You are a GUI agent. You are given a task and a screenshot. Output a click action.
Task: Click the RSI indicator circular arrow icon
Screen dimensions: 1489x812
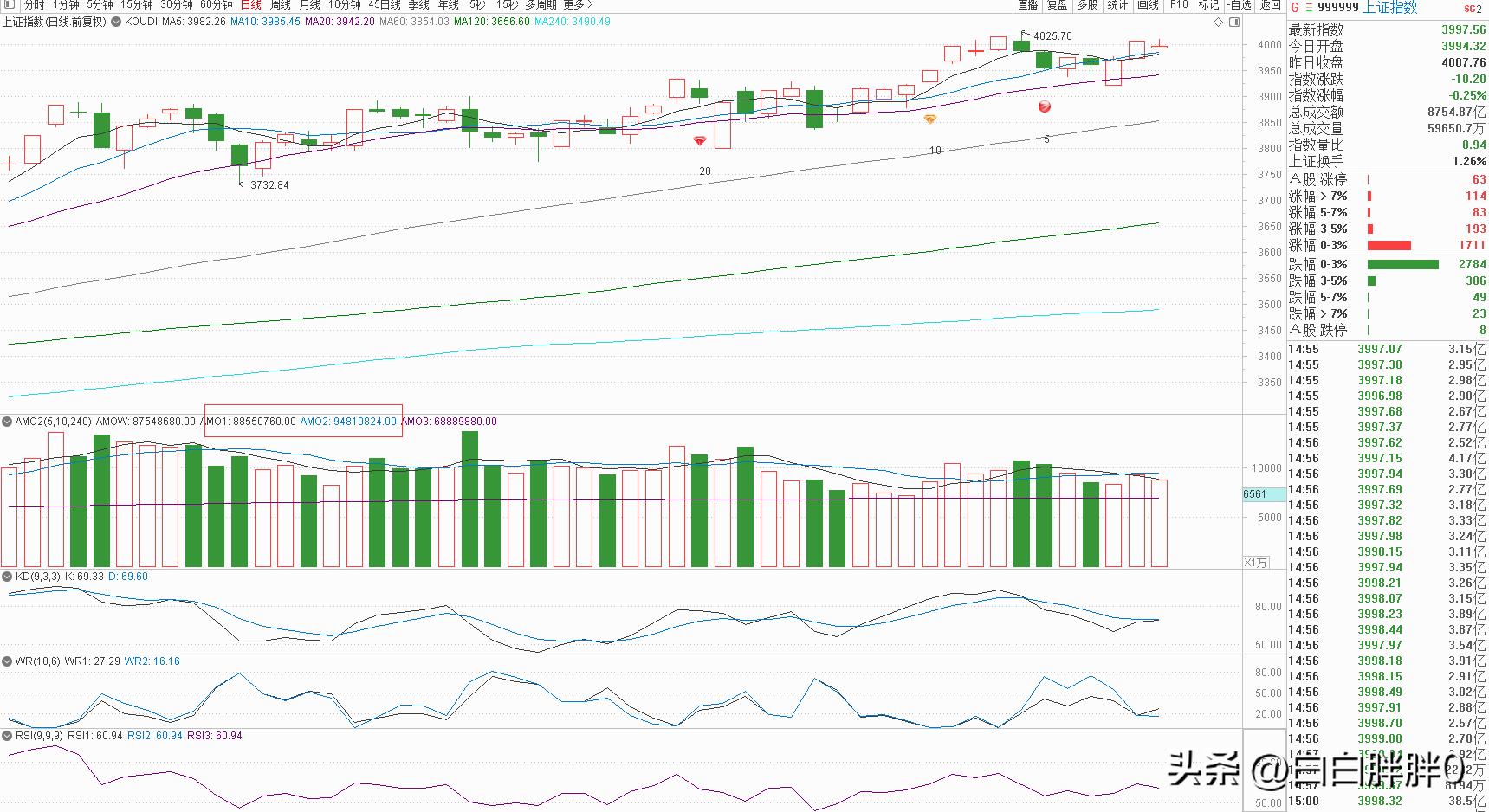[x=7, y=736]
